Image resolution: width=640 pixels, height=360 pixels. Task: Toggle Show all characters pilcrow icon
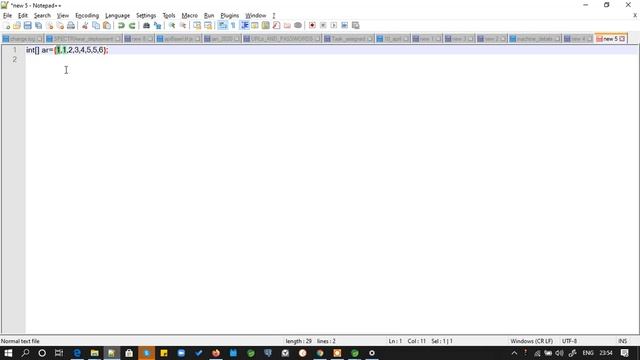pyautogui.click(x=233, y=26)
